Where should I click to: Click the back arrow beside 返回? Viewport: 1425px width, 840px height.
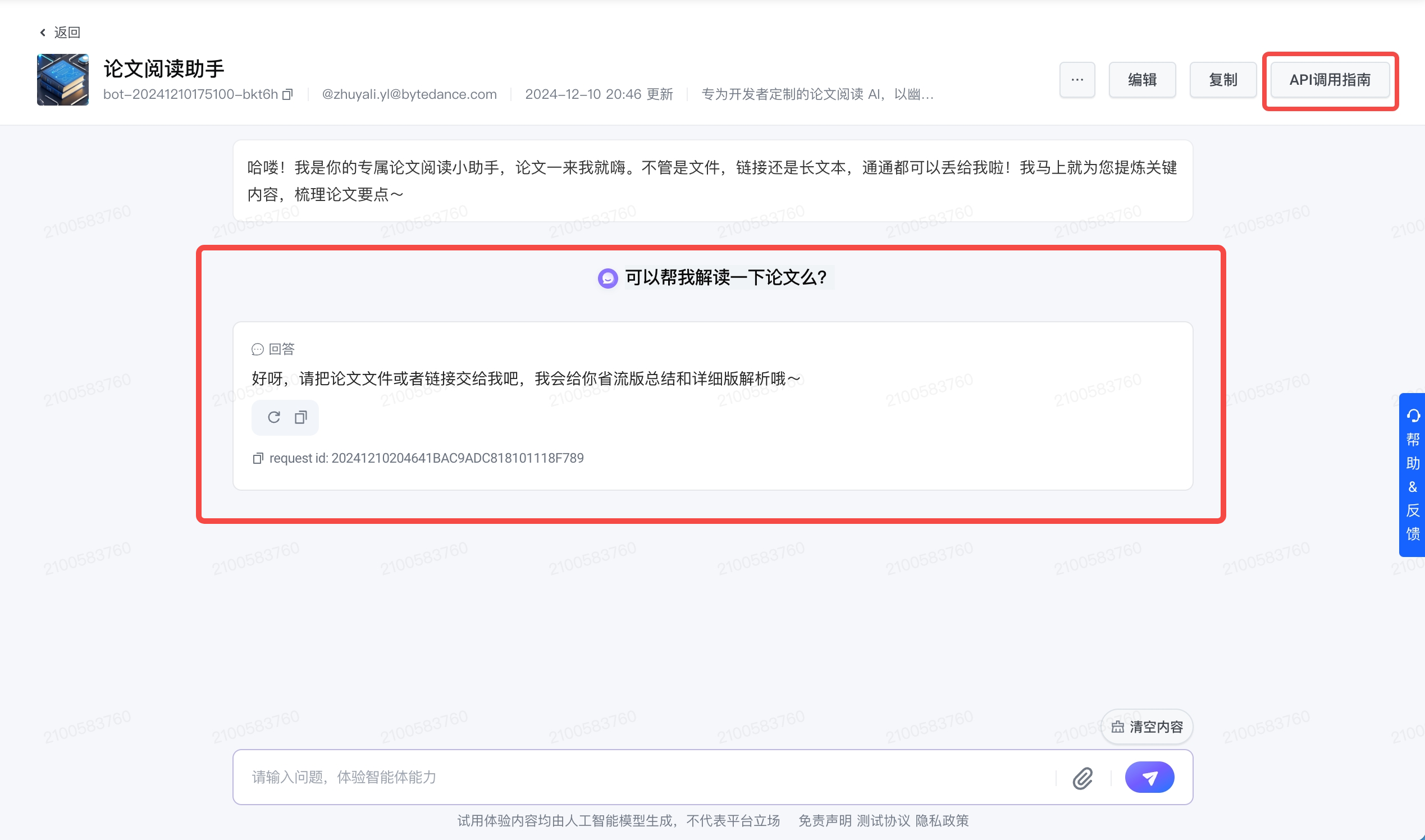(x=43, y=31)
